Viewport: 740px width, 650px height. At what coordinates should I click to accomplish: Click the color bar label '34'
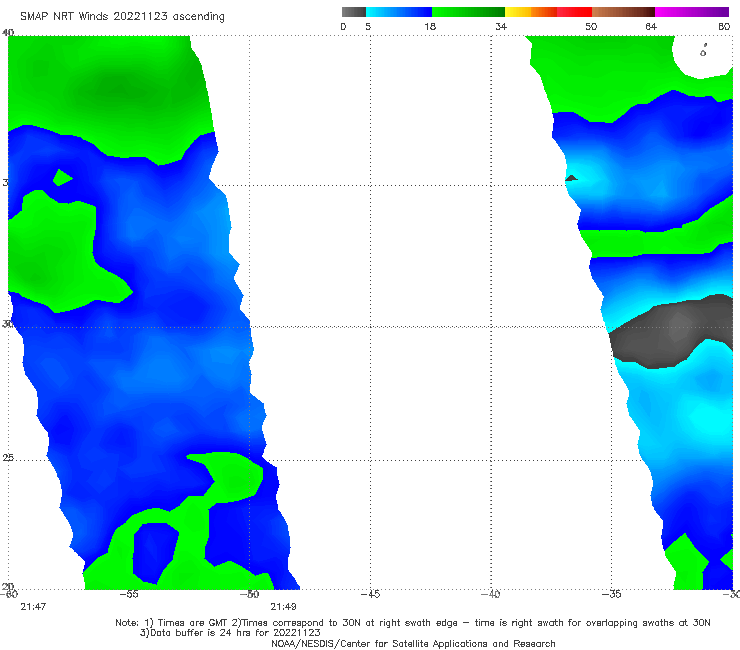(501, 26)
